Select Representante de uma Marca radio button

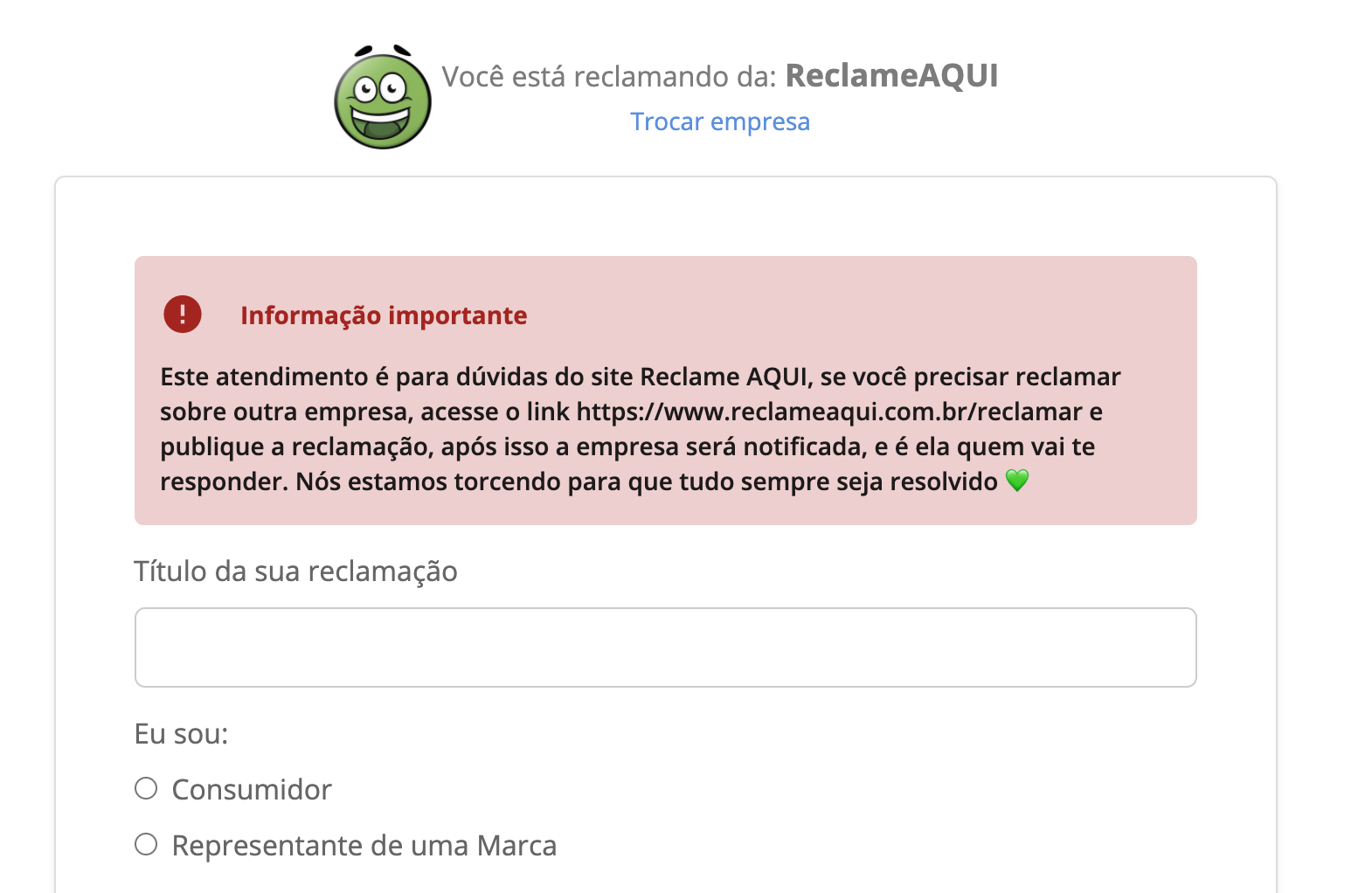click(x=146, y=844)
